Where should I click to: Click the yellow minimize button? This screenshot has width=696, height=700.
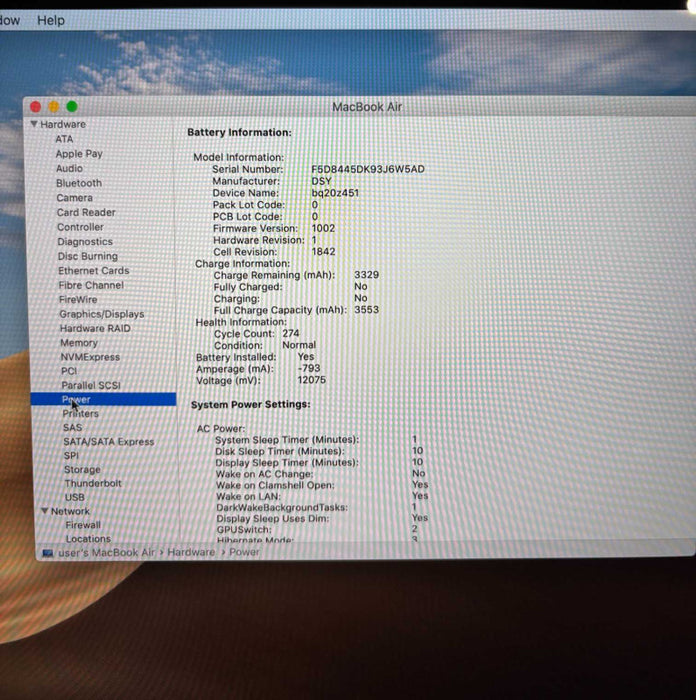tap(54, 107)
